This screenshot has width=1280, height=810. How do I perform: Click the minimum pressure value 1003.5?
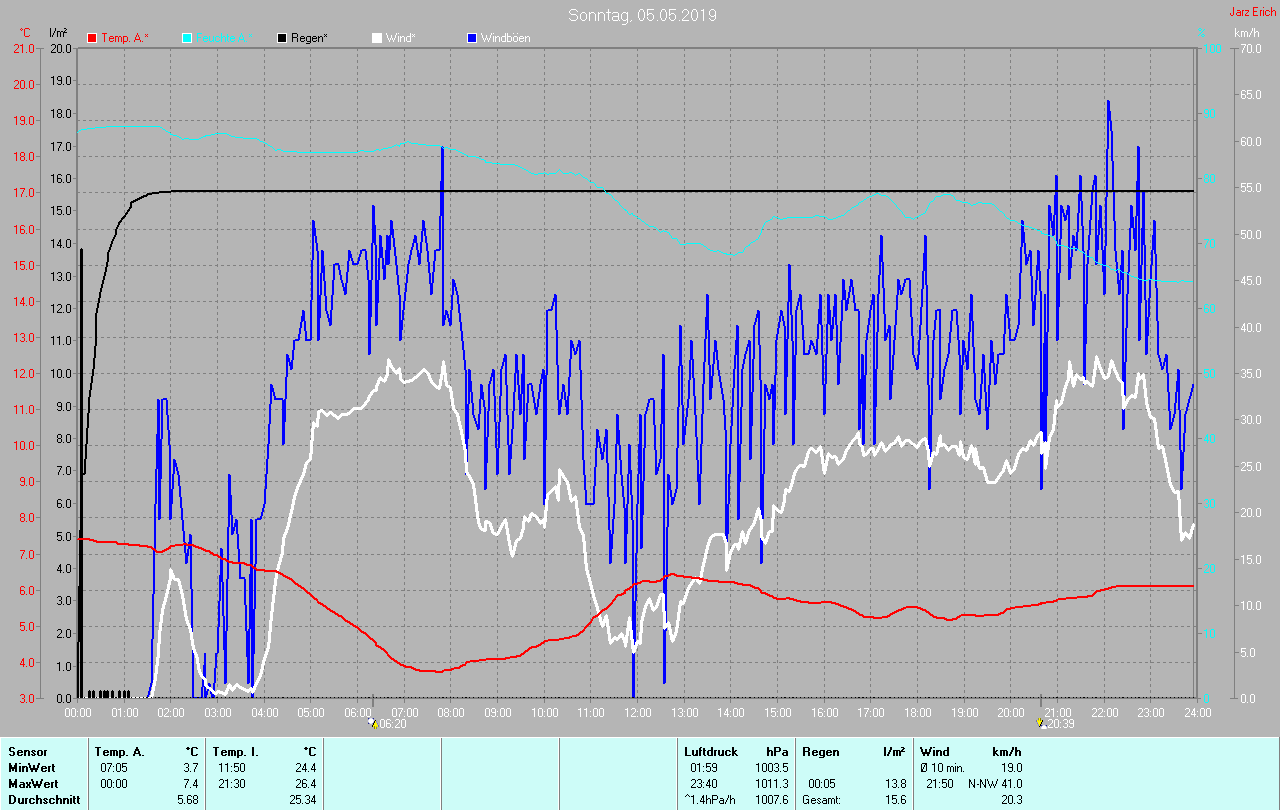(772, 768)
